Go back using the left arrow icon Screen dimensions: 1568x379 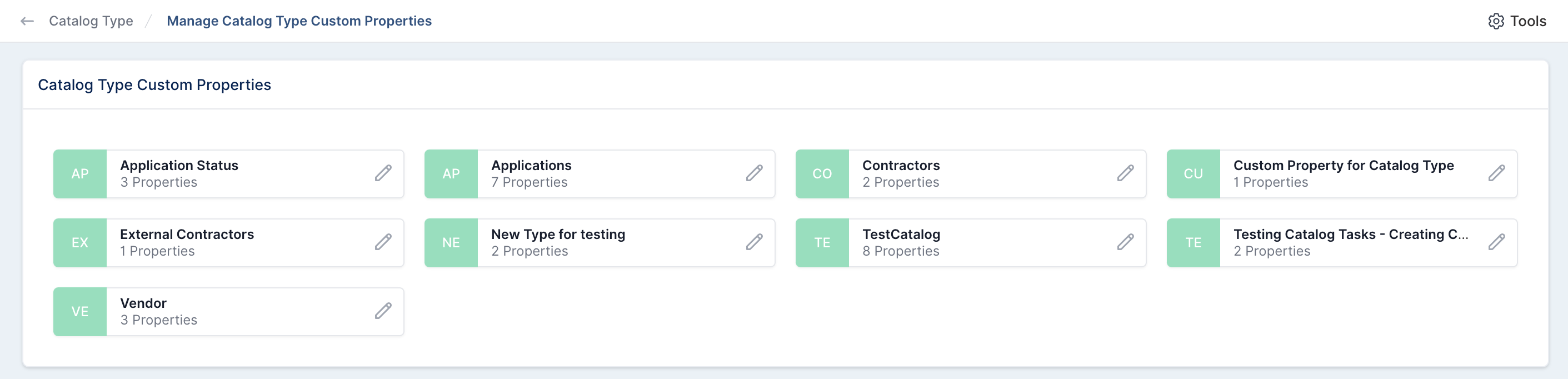tap(27, 21)
